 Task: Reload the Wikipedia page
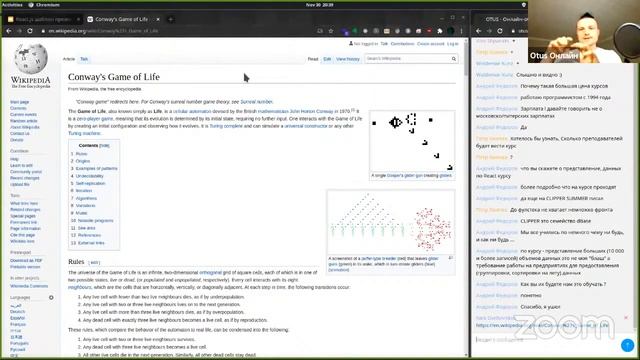pos(30,31)
